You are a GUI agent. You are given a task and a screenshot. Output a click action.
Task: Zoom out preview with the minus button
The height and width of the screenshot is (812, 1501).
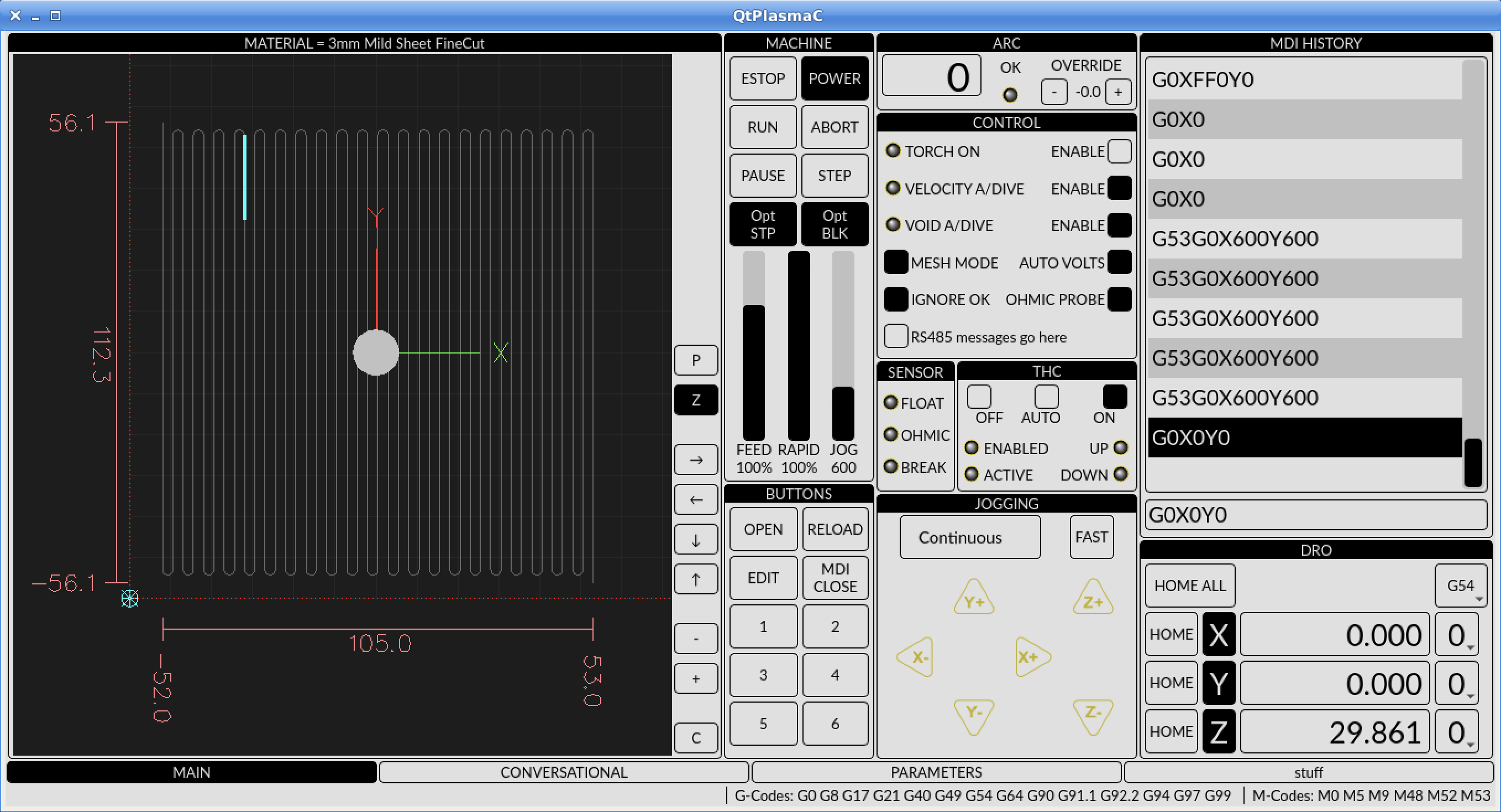tap(696, 639)
